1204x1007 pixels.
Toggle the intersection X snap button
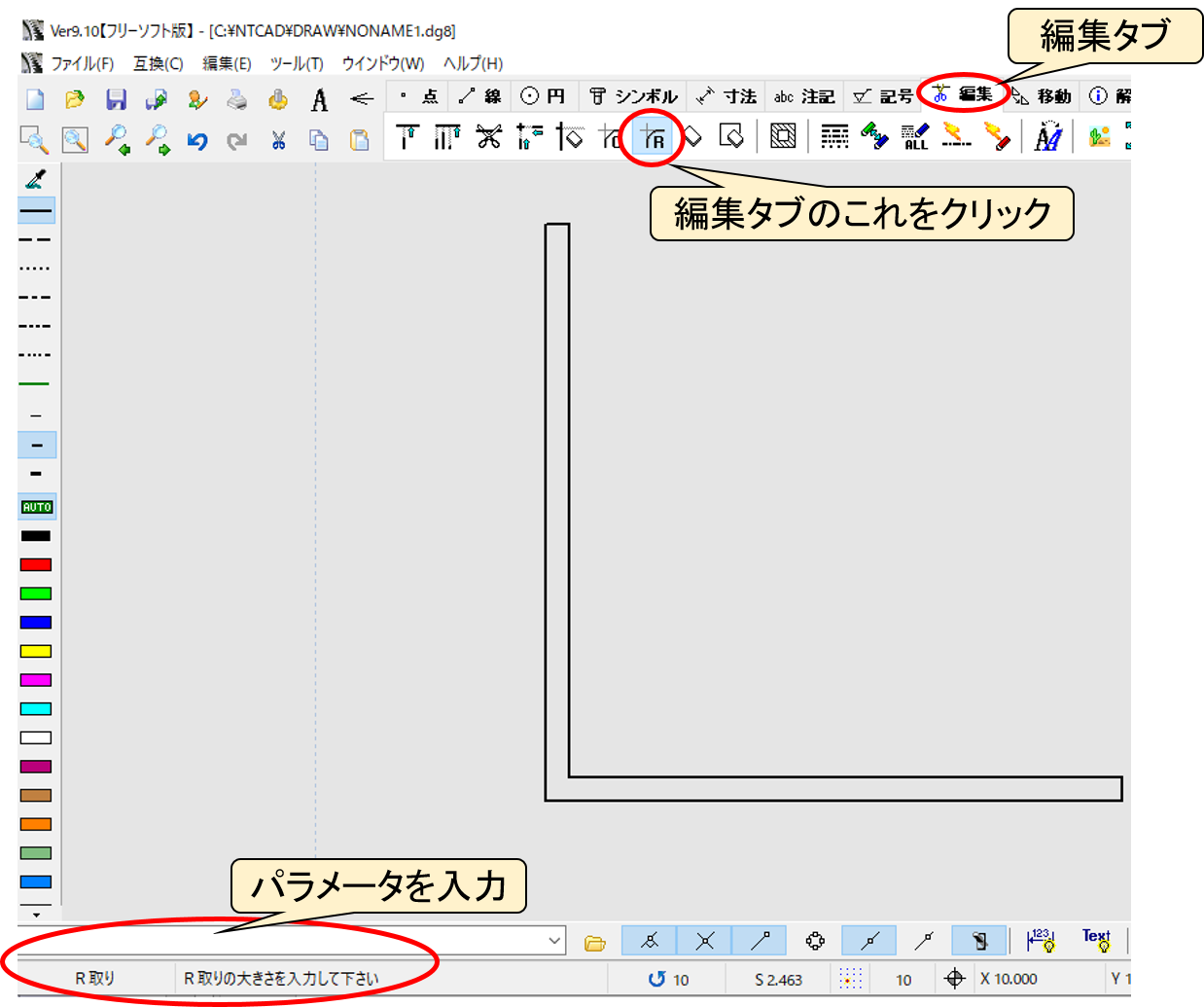click(705, 940)
